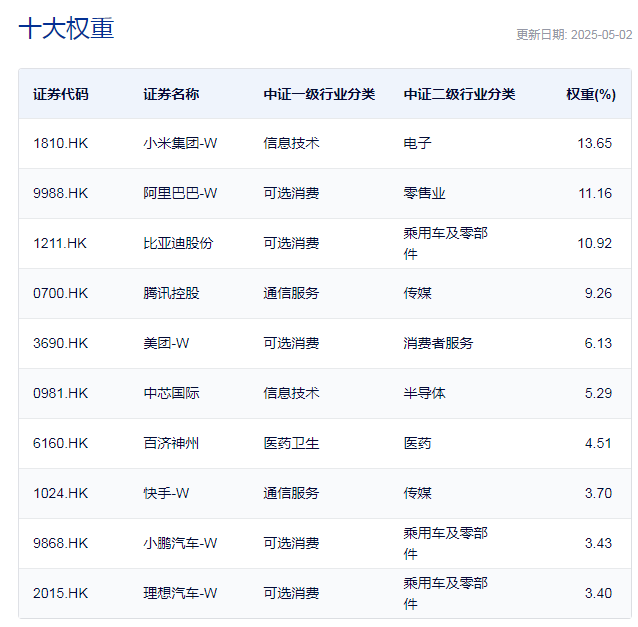The width and height of the screenshot is (638, 627).
Task: Select stock code 1024.HK
Action: point(61,494)
